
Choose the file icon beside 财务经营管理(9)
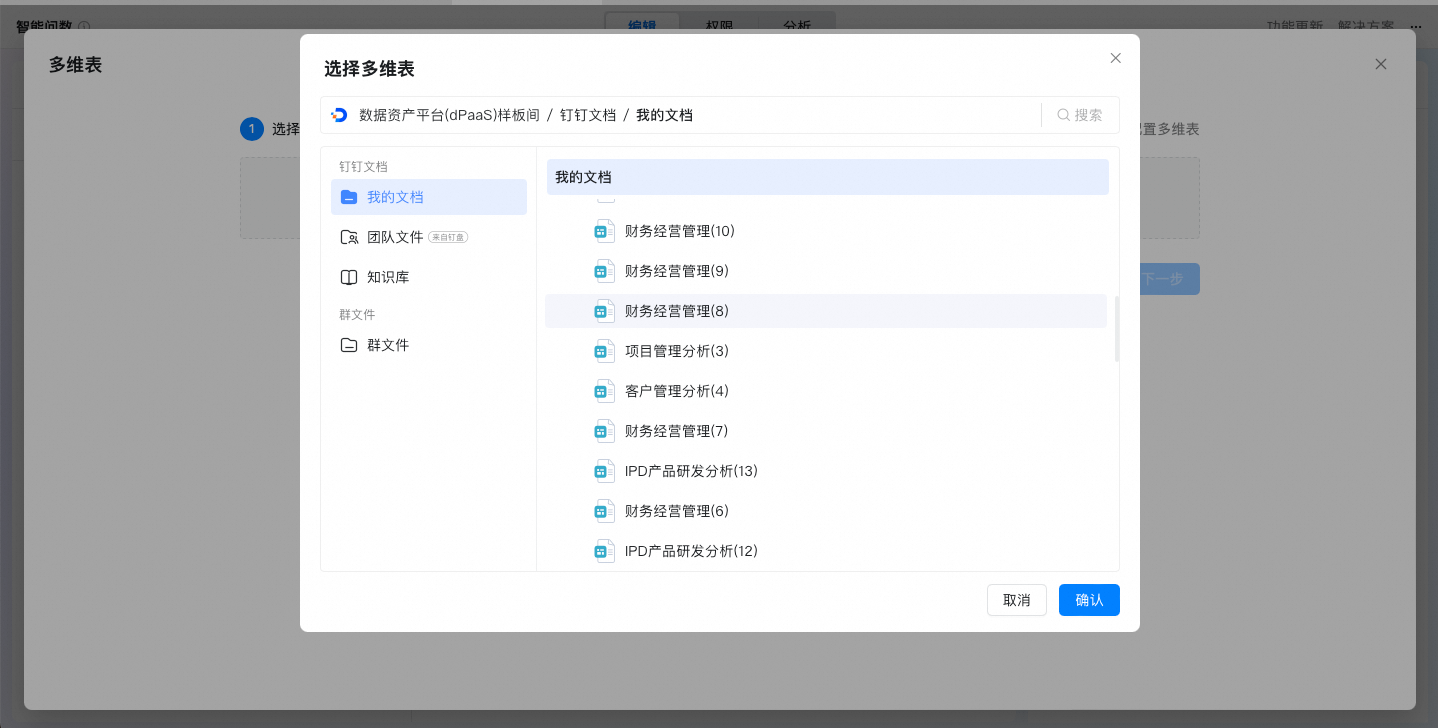604,271
